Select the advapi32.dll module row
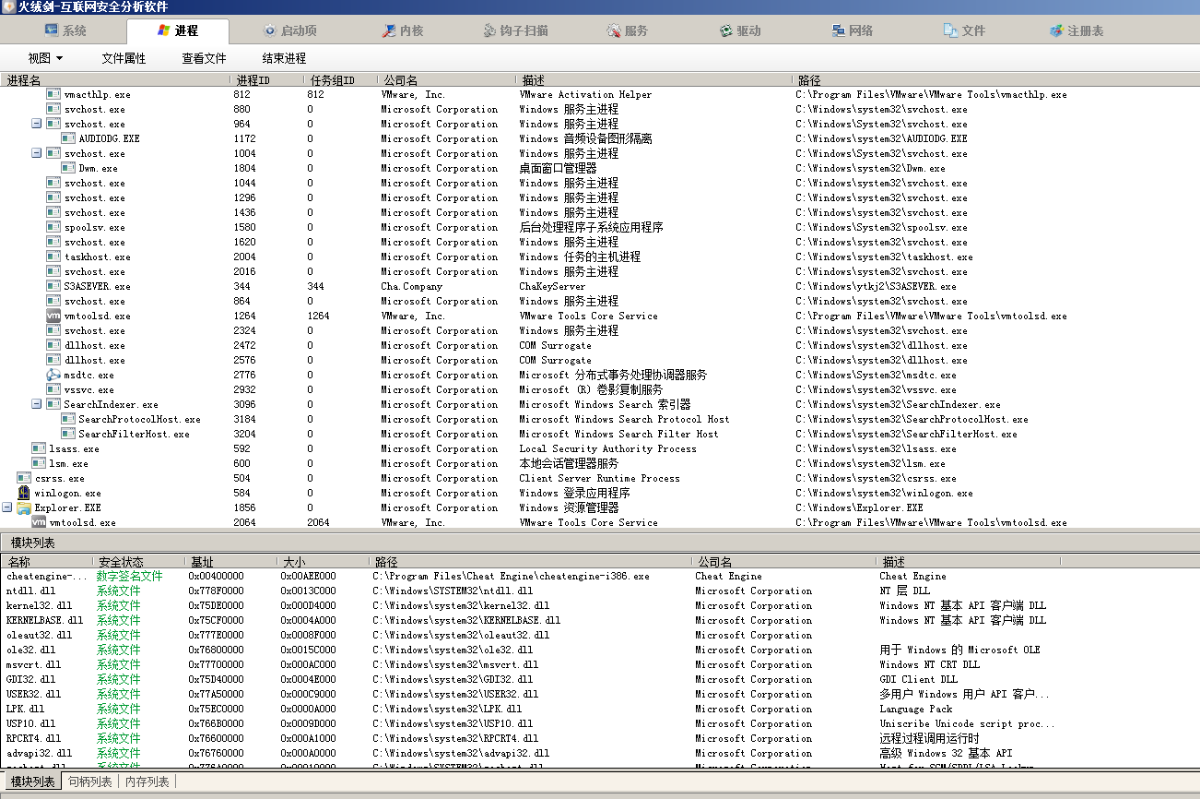This screenshot has height=799, width=1200. (x=600, y=753)
